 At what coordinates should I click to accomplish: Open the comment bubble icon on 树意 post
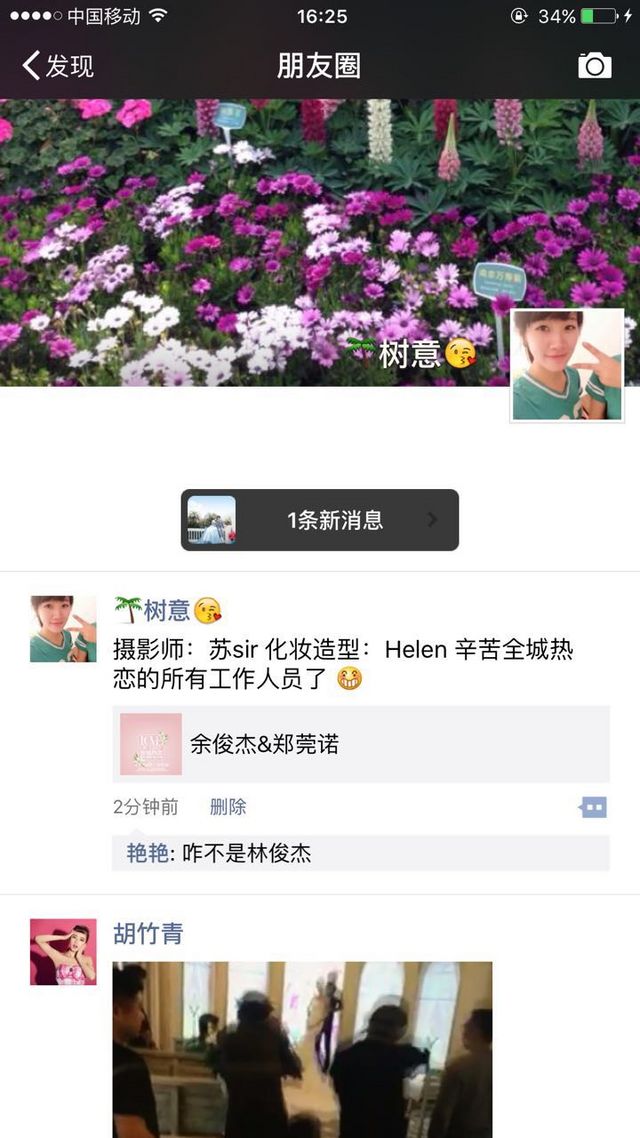[x=594, y=807]
